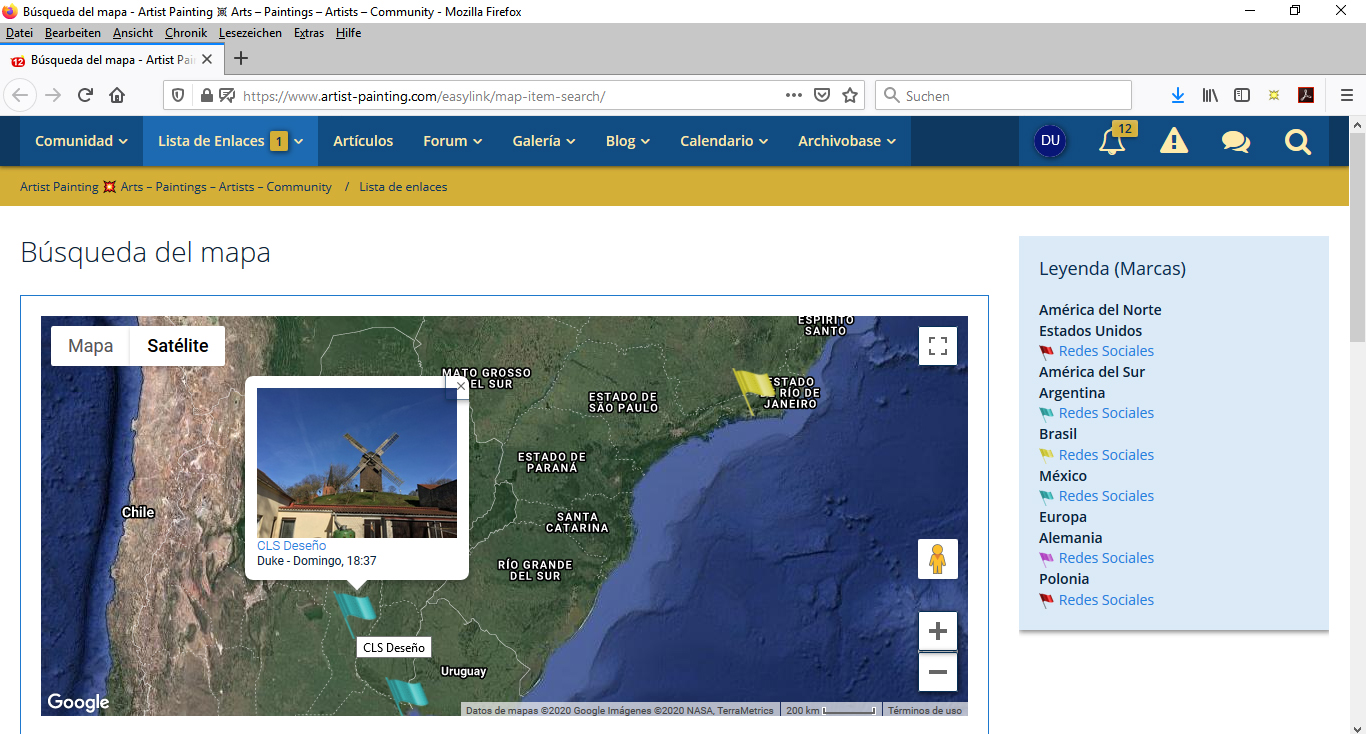Screen dimensions: 1366x734
Task: Click the warning triangle icon
Action: pyautogui.click(x=1174, y=142)
